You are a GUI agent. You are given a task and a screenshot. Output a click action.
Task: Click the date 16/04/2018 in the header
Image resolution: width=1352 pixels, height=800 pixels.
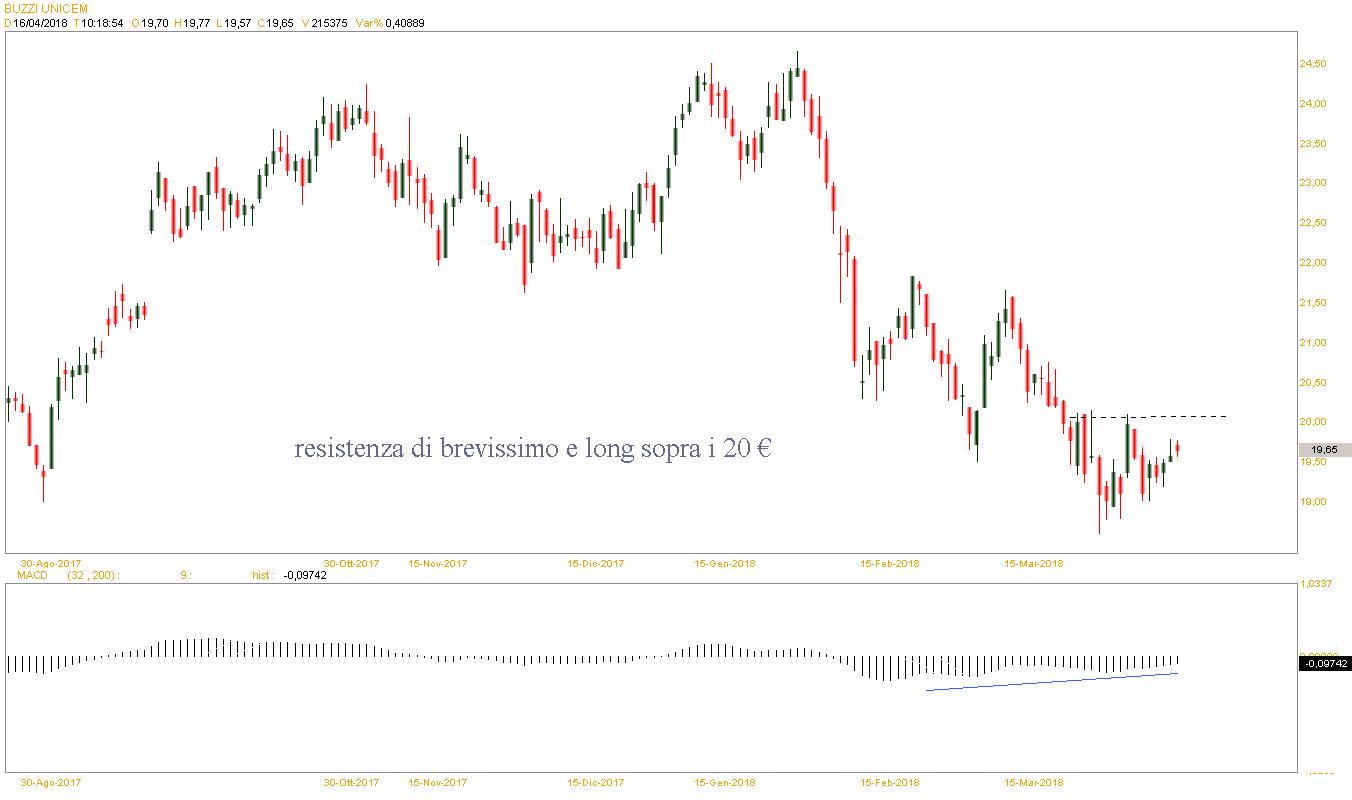(40, 23)
